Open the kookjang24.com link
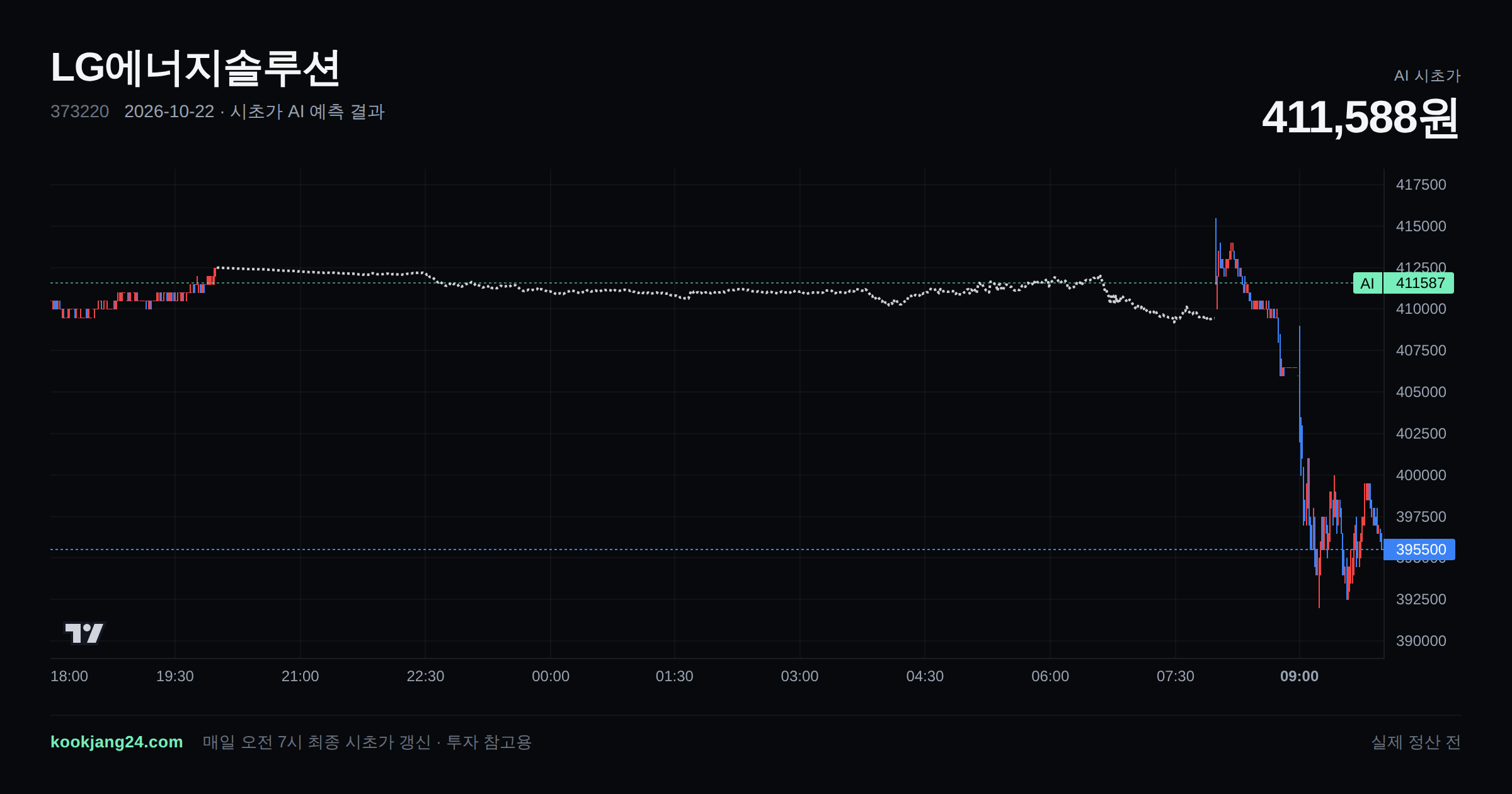This screenshot has width=1512, height=794. coord(117,742)
